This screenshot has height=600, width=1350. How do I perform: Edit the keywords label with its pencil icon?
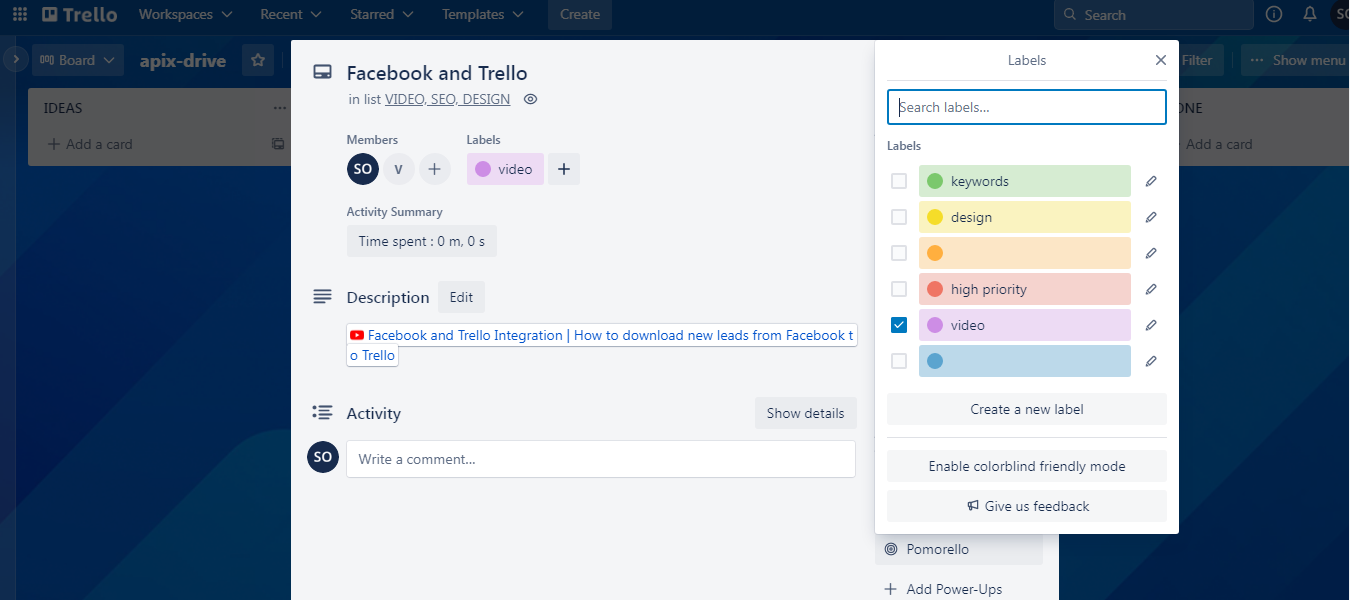tap(1150, 181)
